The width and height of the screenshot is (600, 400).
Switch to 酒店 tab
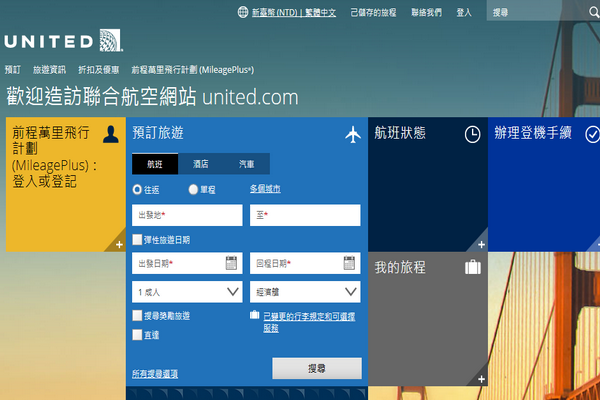click(x=201, y=164)
